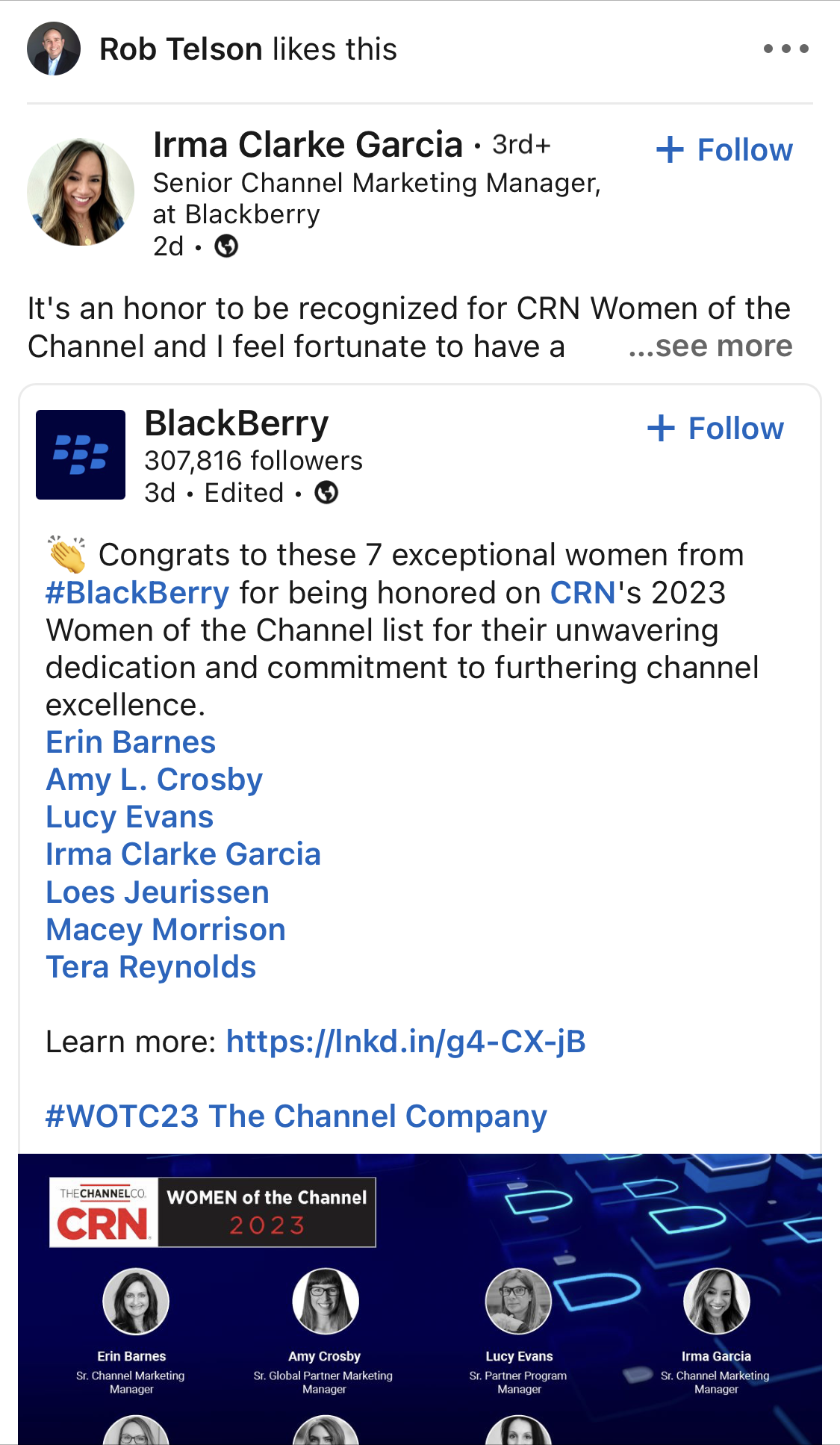The image size is (840, 1445).
Task: Click the globe visibility icon under Irma's post
Action: click(226, 246)
